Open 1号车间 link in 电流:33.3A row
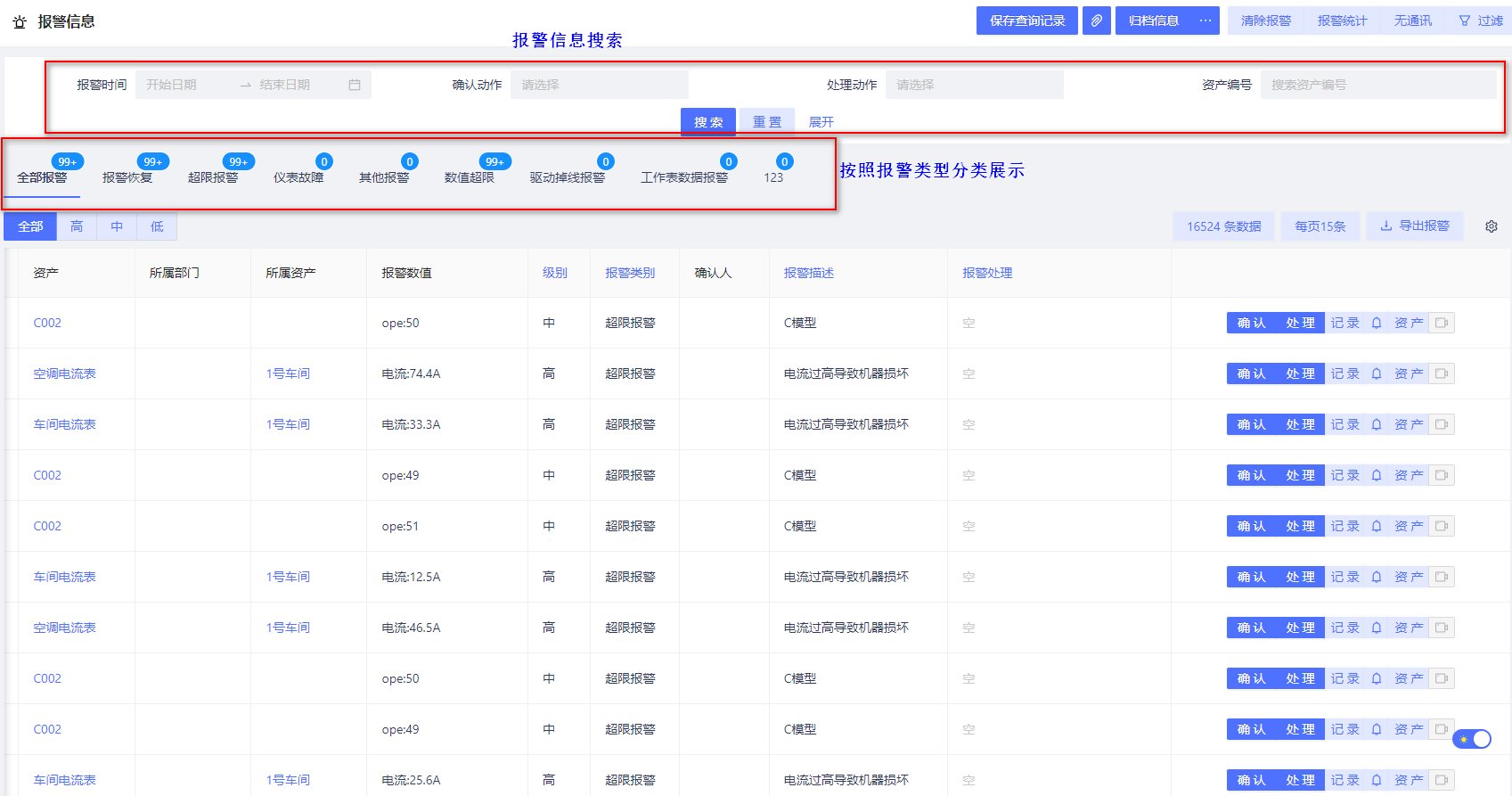The height and width of the screenshot is (796, 1512). point(288,424)
